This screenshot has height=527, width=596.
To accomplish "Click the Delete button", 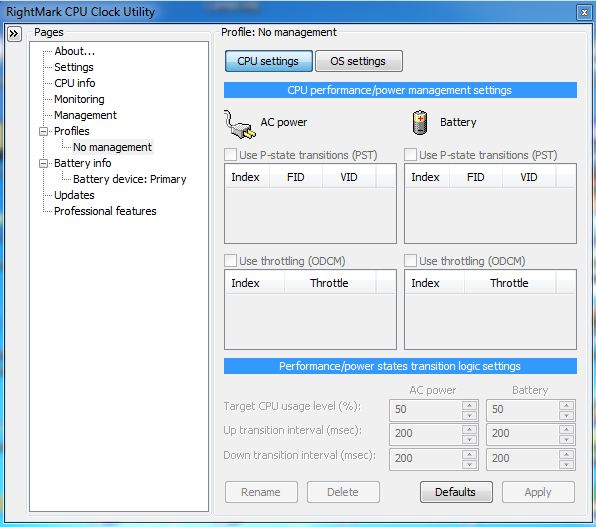I will 343,492.
